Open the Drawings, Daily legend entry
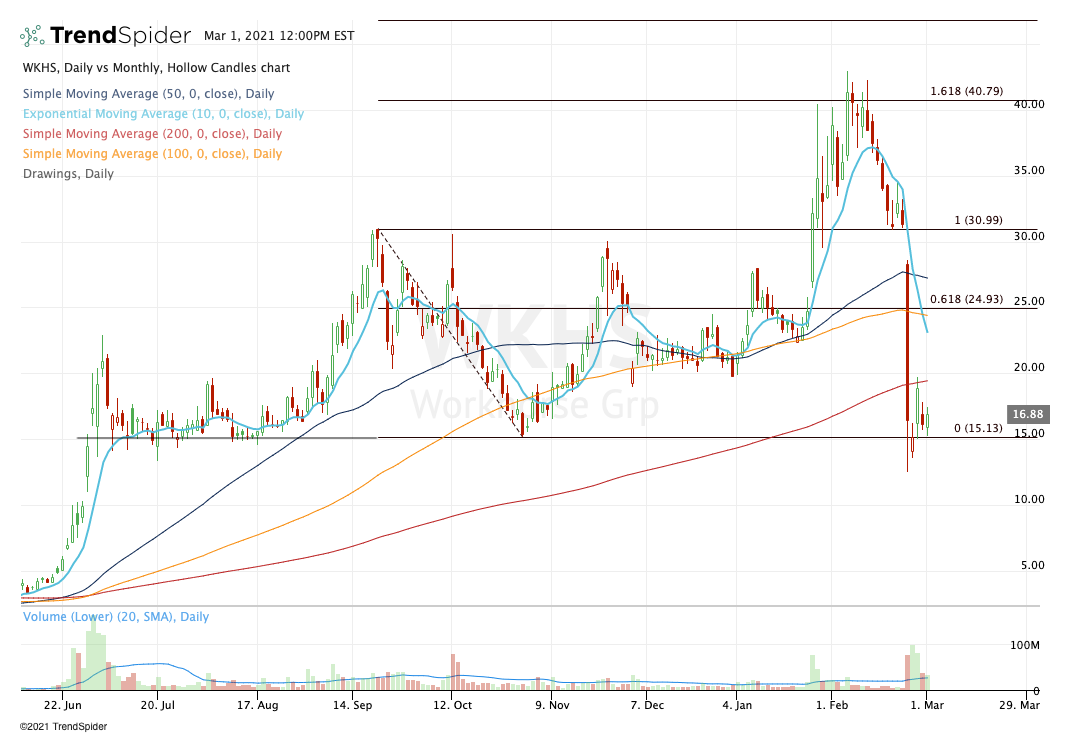Screen dimensions: 1070x736 (67, 174)
